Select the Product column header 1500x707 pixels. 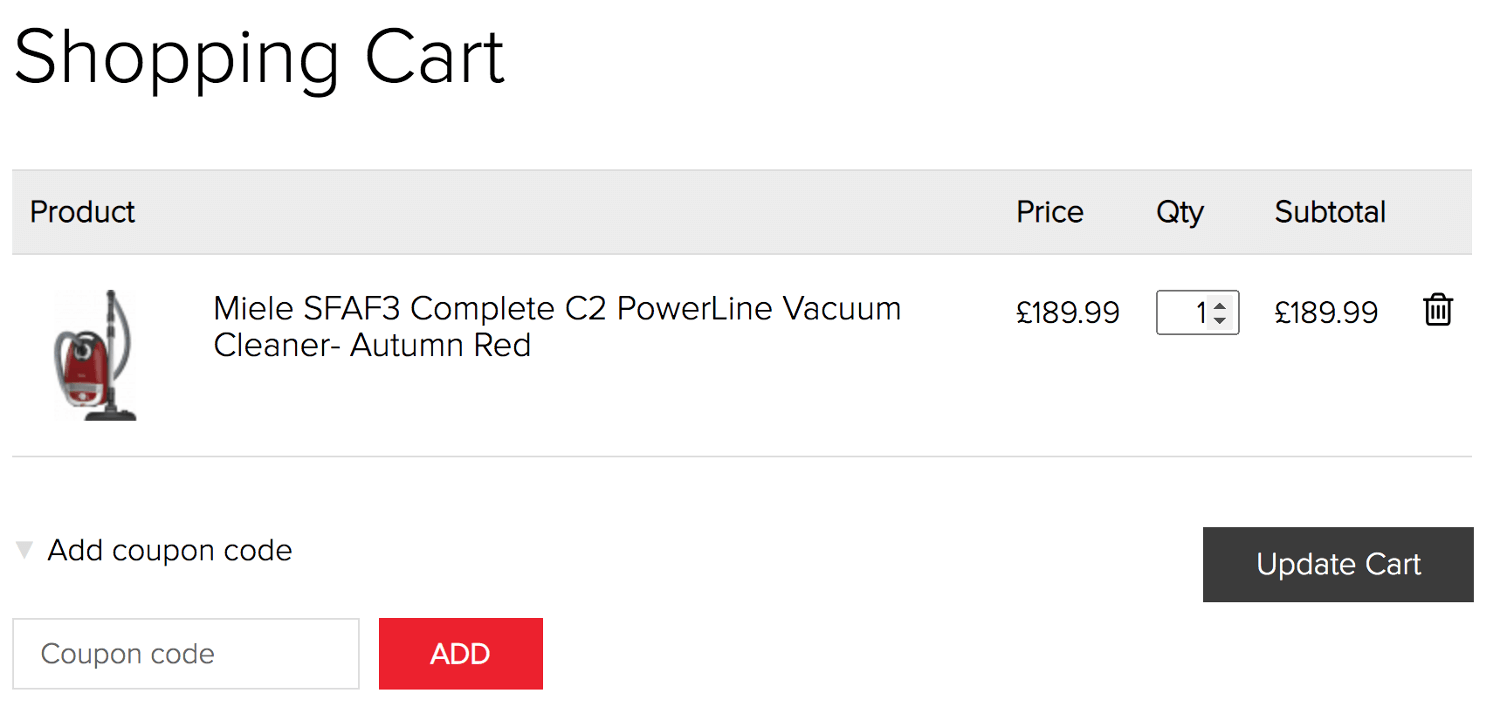(x=82, y=212)
